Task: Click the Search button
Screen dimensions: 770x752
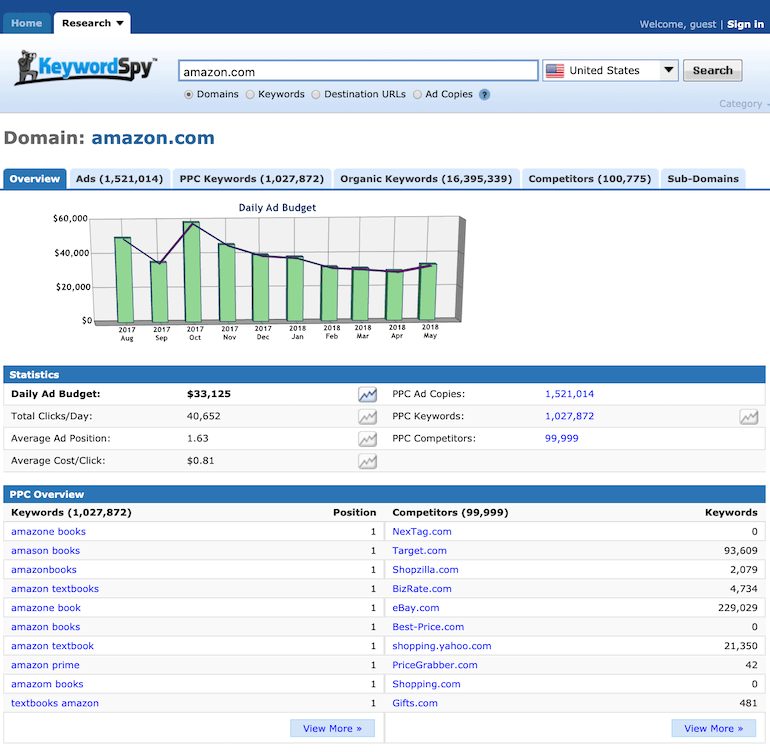Action: coord(712,70)
